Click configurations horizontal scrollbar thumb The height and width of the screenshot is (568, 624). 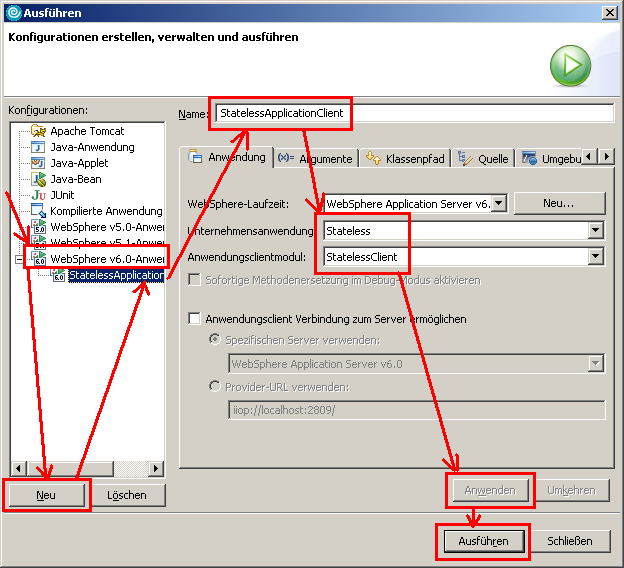(70, 468)
